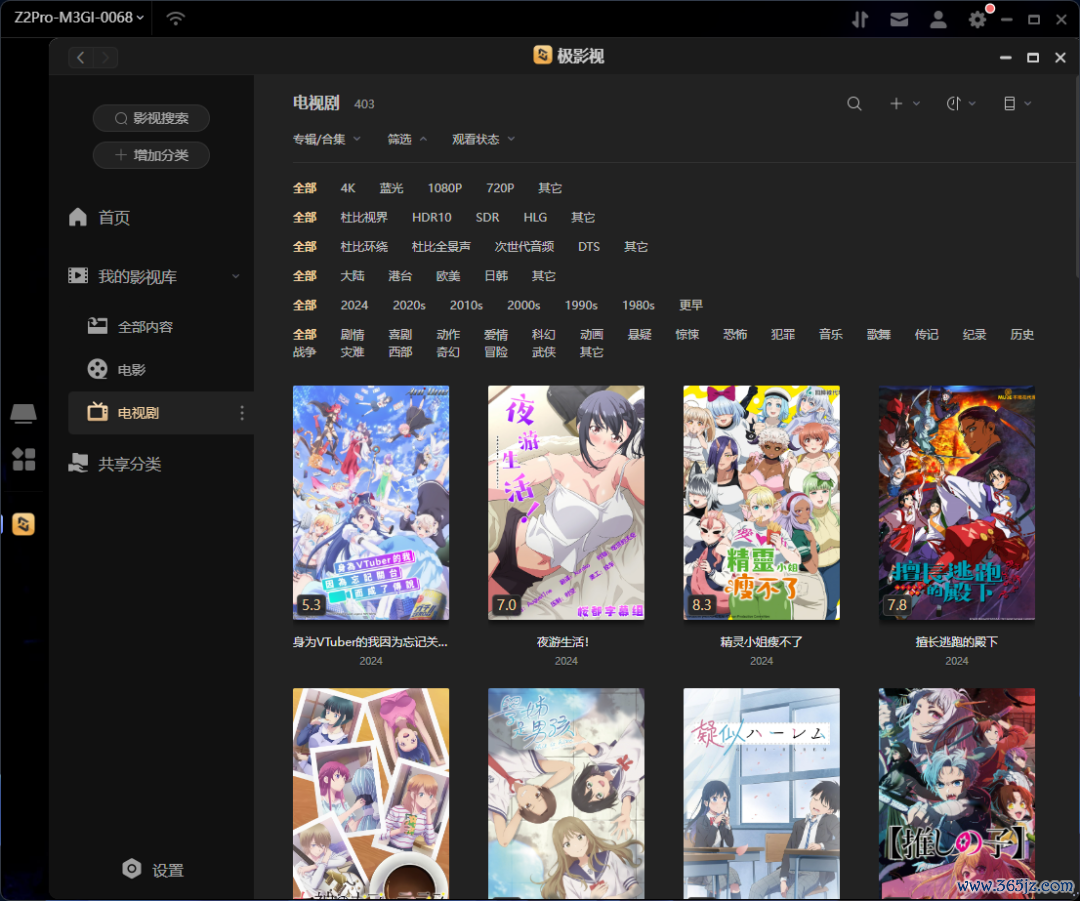Filter genre by 悬疑
The width and height of the screenshot is (1080, 901).
click(639, 335)
